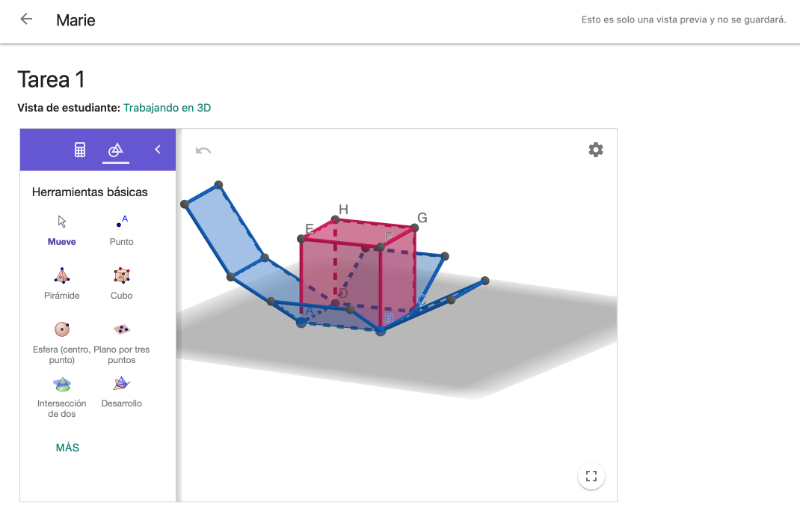Viewport: 800px width, 509px height.
Task: Undo the last action
Action: (x=203, y=150)
